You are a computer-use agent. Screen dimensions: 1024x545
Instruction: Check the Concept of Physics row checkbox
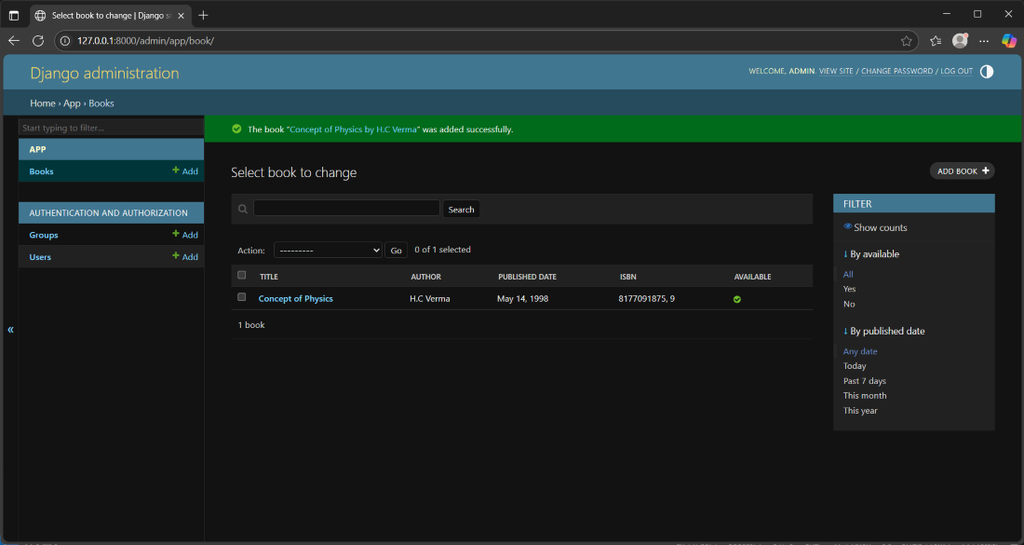click(242, 297)
